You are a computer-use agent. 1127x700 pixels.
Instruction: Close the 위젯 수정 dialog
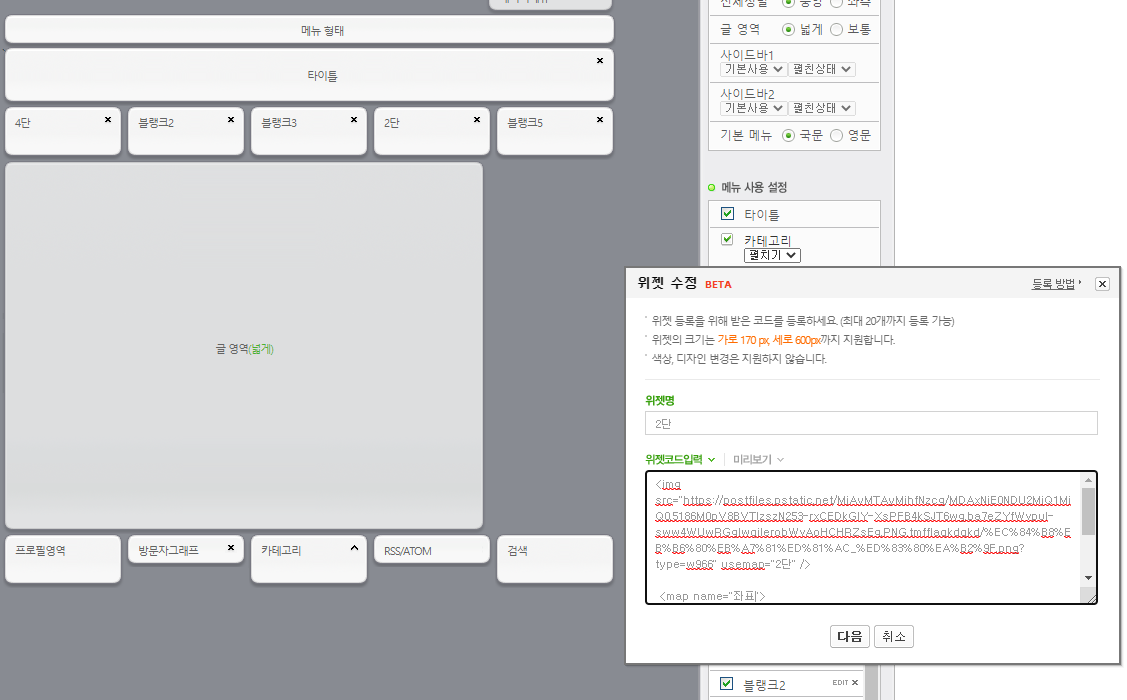tap(1102, 284)
